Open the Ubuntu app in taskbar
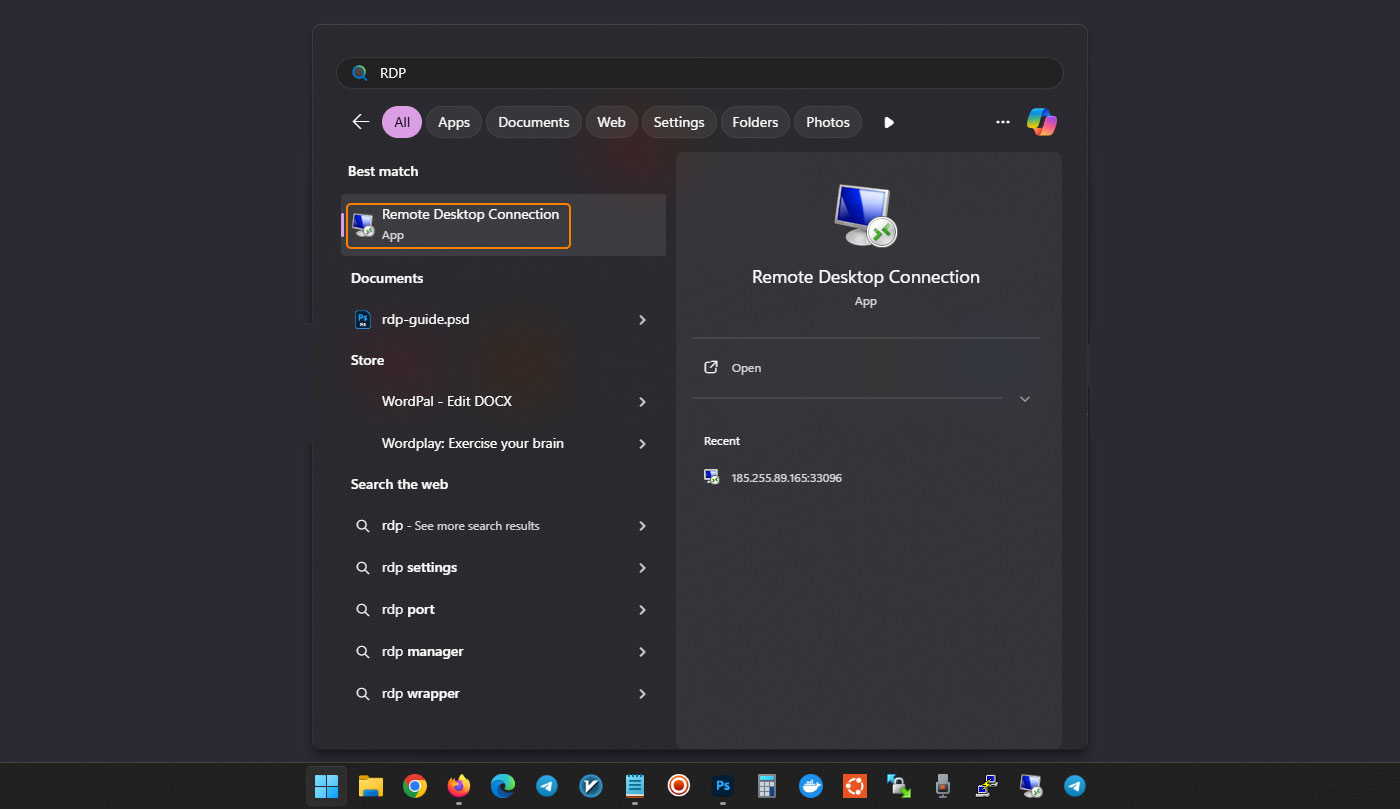 [x=854, y=786]
